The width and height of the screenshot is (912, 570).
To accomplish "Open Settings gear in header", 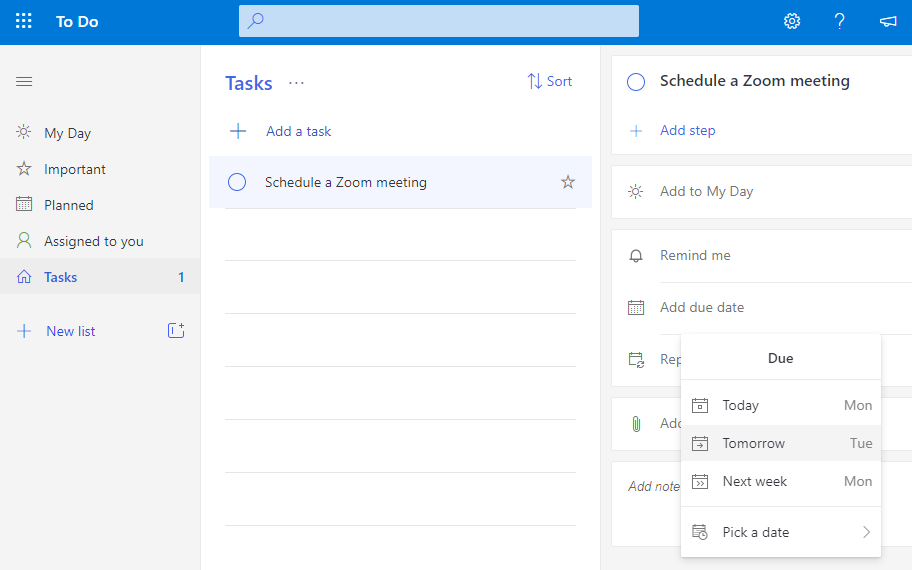I will pyautogui.click(x=792, y=21).
